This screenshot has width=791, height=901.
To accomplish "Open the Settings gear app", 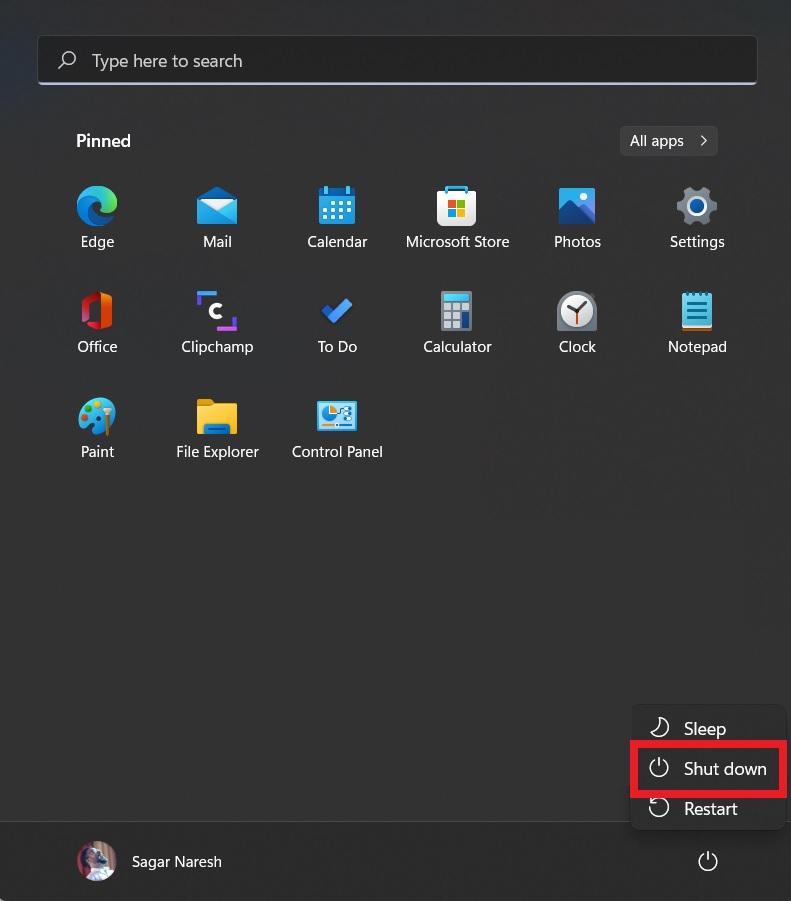I will pyautogui.click(x=697, y=217).
